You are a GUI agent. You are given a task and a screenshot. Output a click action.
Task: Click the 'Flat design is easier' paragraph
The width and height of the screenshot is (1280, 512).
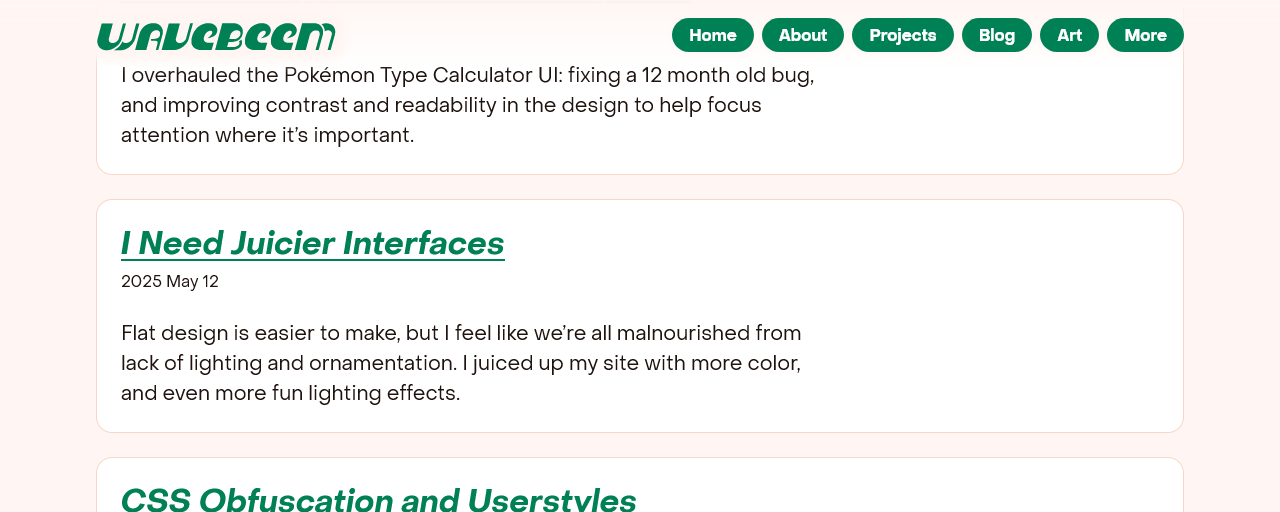461,362
